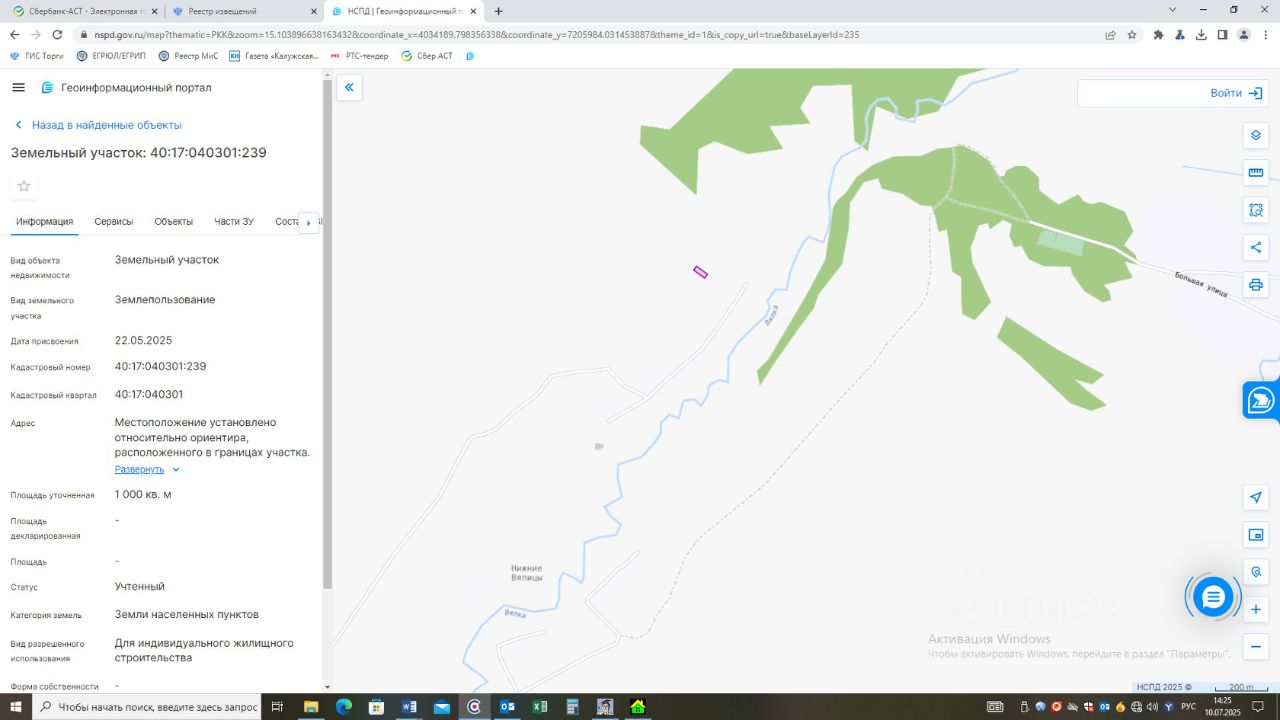The height and width of the screenshot is (720, 1280).
Task: Go back in browser history
Action: coord(14,34)
